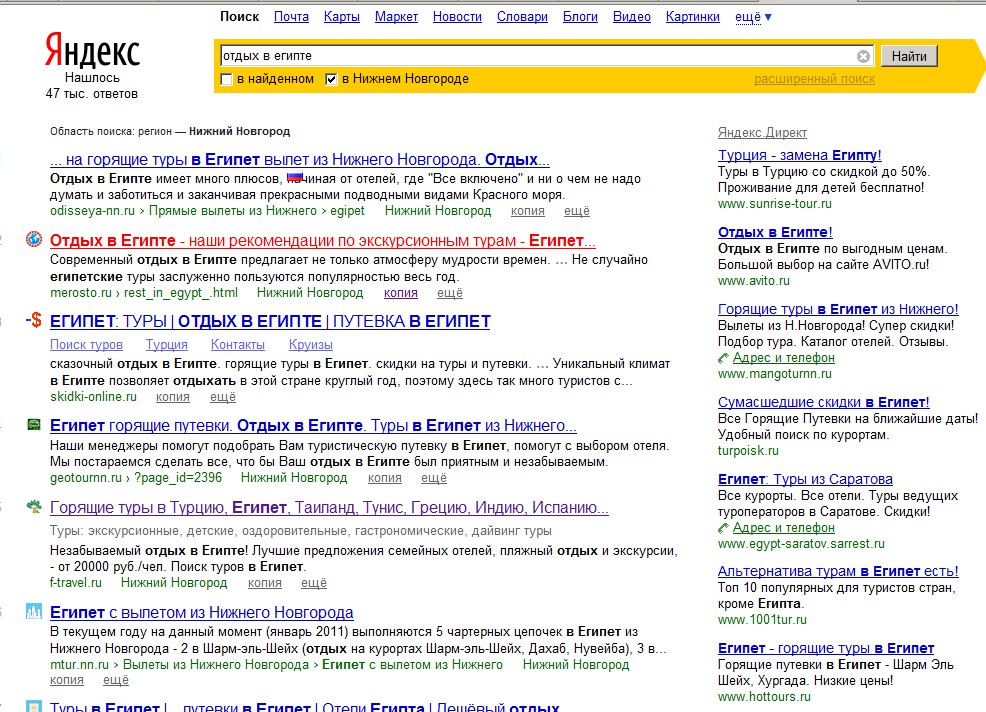Click the "Вылеты из Нижнего Новгорода" breadcrumb
Viewport: 986px width, 712px height.
click(216, 665)
